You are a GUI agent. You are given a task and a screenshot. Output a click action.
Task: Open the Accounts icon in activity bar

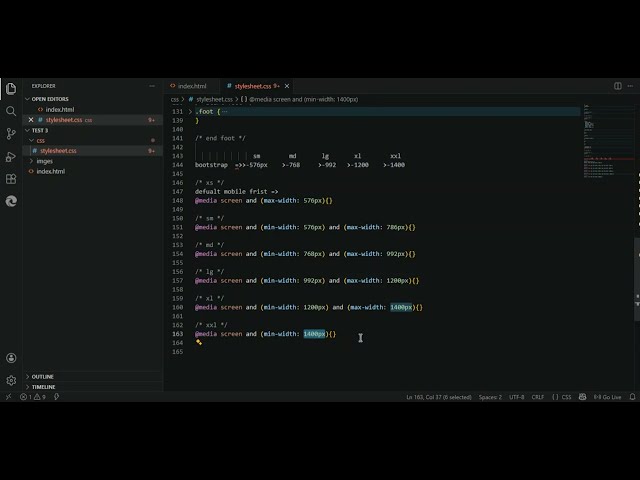tap(11, 358)
